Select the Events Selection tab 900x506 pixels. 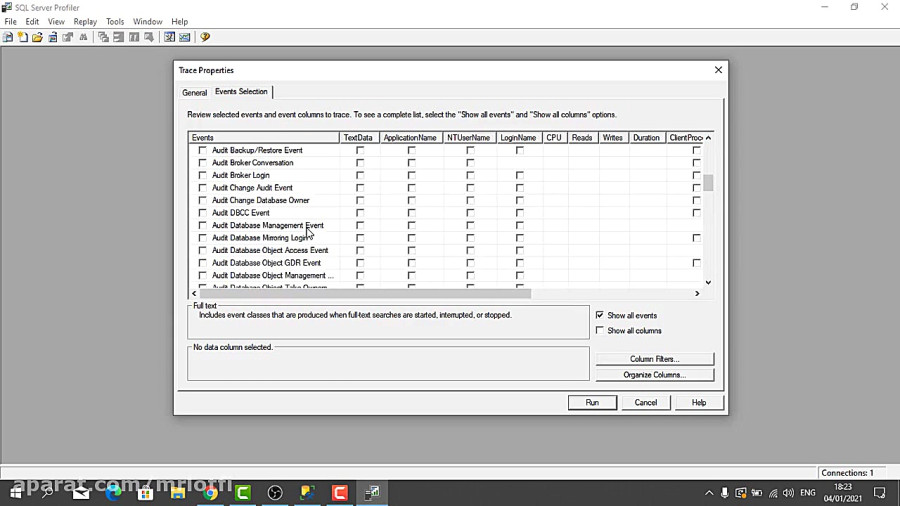click(241, 92)
